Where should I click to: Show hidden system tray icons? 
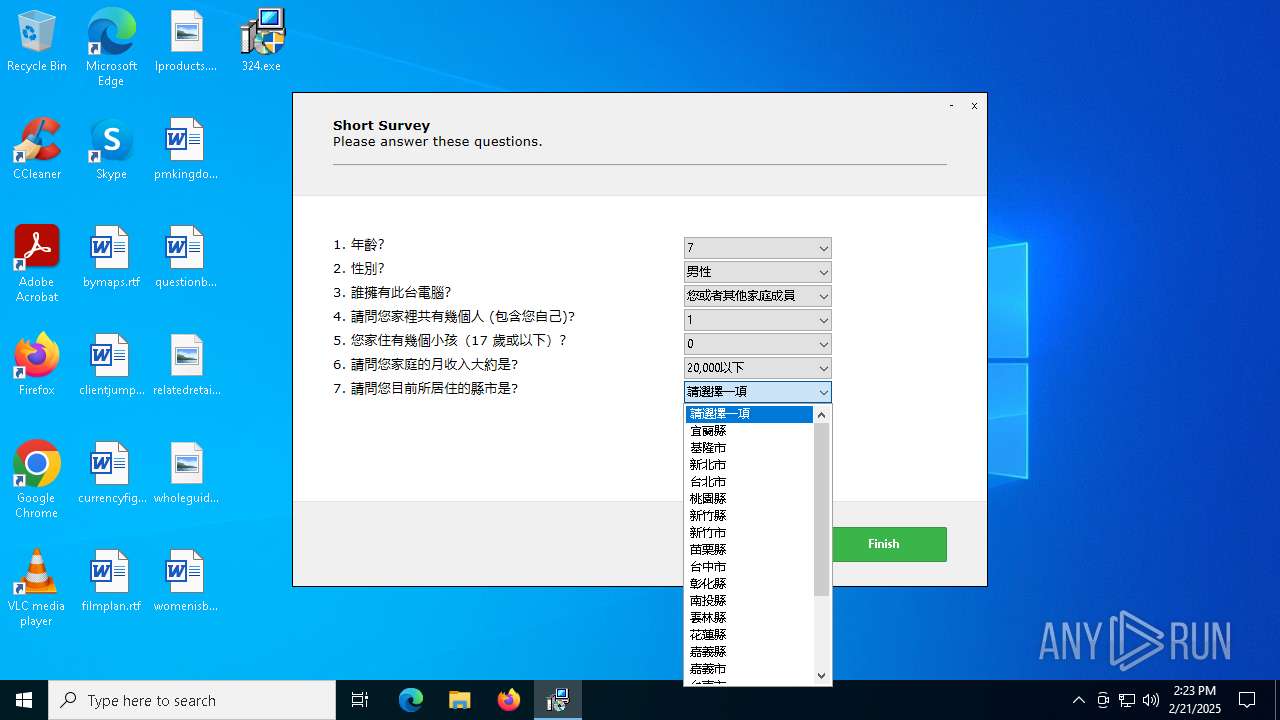[1078, 700]
